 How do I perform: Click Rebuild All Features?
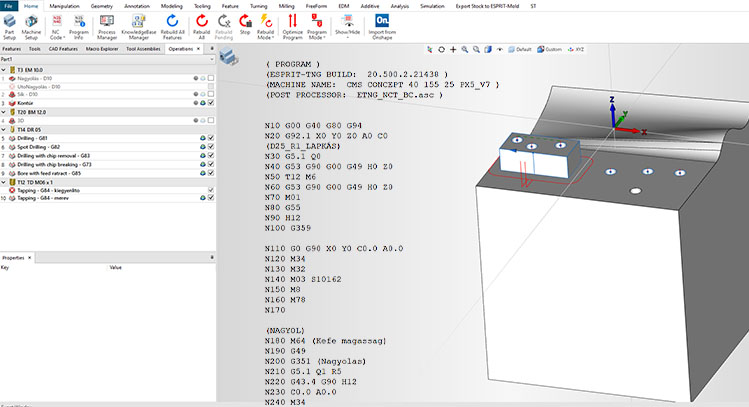(x=172, y=27)
